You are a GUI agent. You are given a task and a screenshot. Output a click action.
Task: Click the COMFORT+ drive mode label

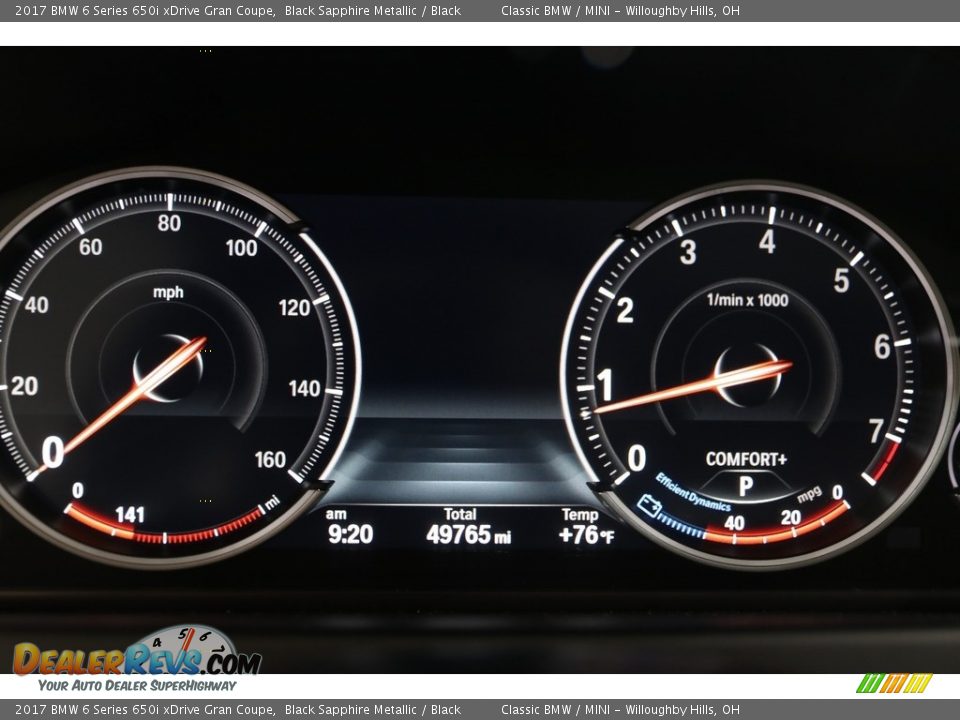(x=746, y=459)
